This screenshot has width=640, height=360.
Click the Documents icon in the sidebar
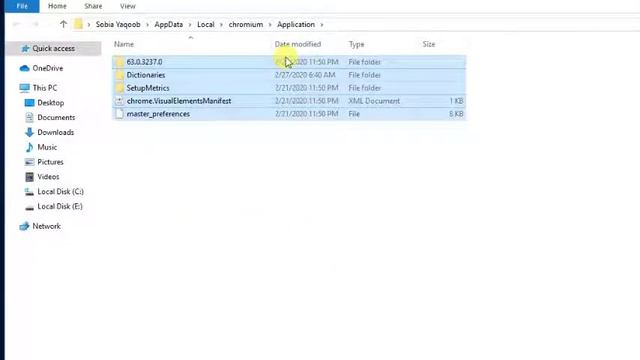pos(29,118)
